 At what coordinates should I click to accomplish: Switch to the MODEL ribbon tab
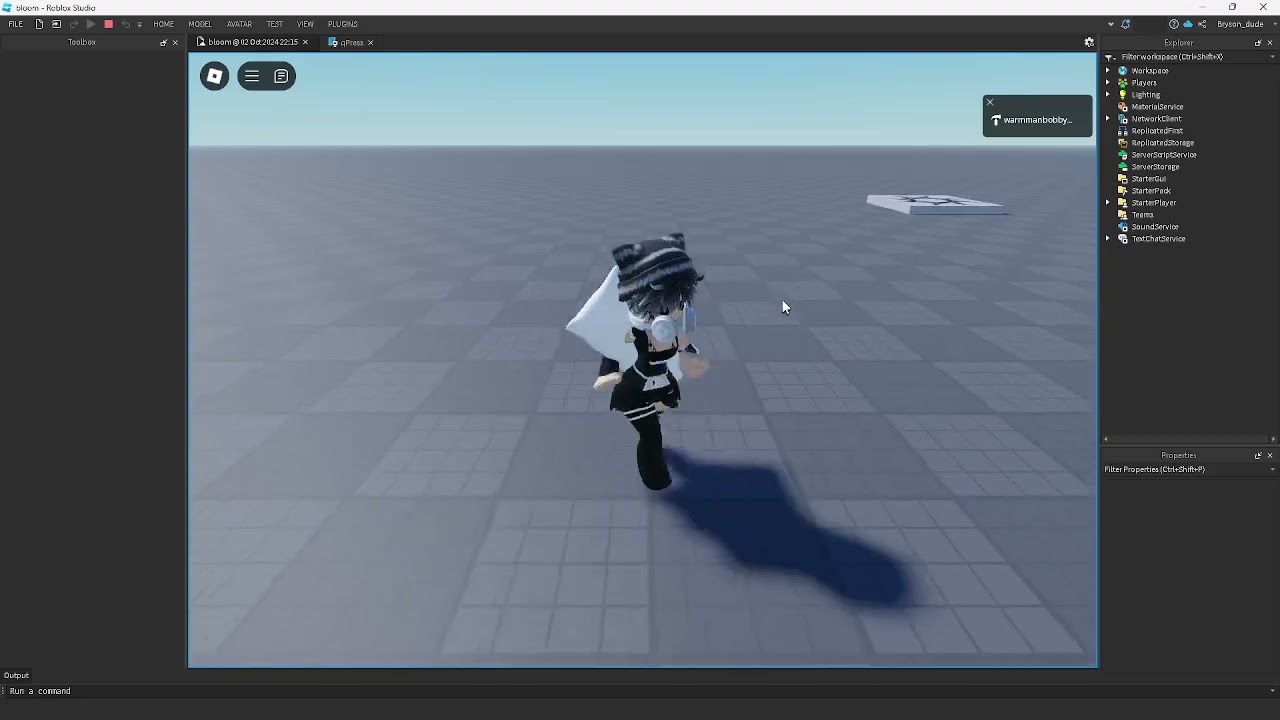pos(200,24)
